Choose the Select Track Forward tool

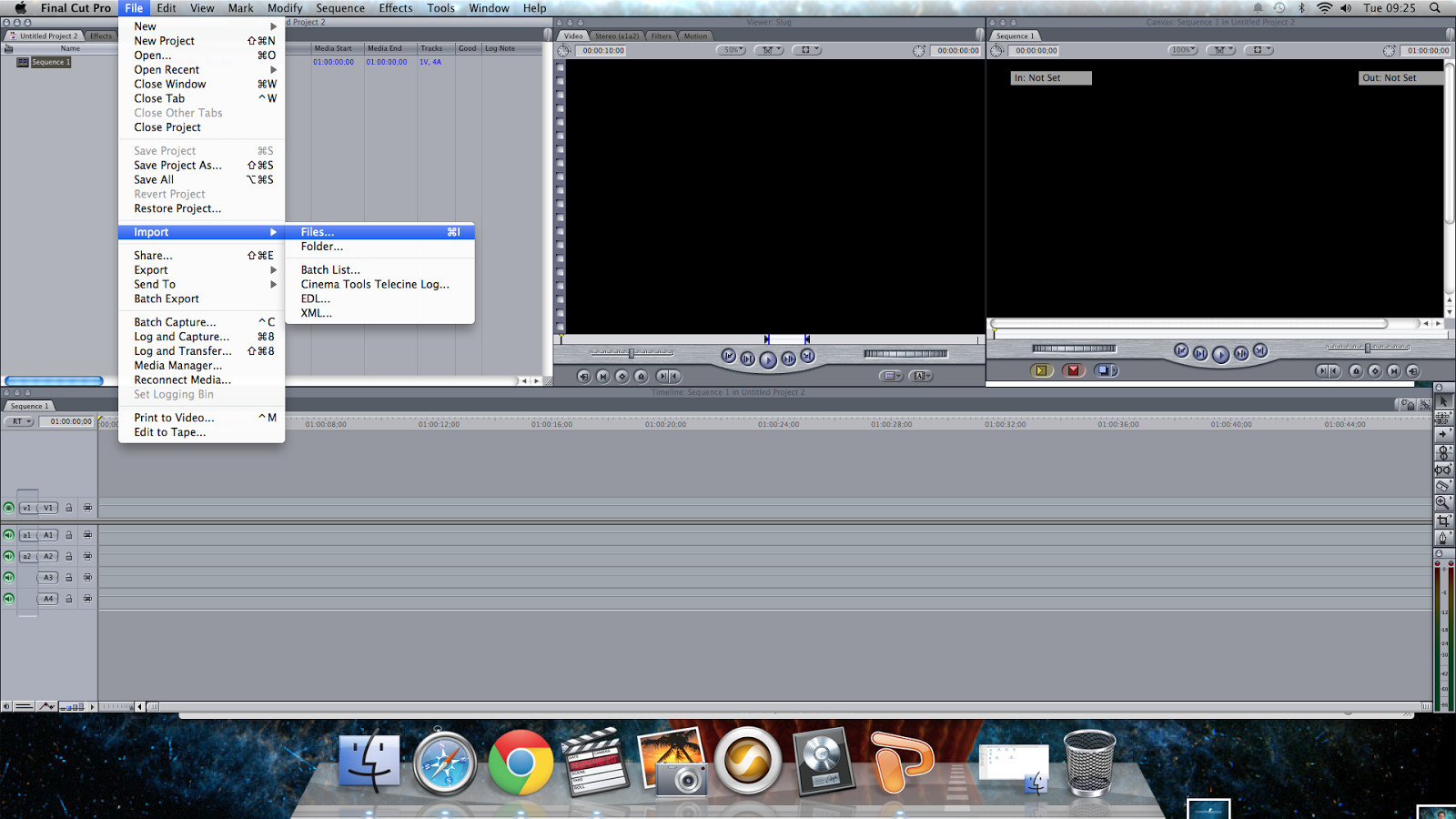pos(1443,435)
